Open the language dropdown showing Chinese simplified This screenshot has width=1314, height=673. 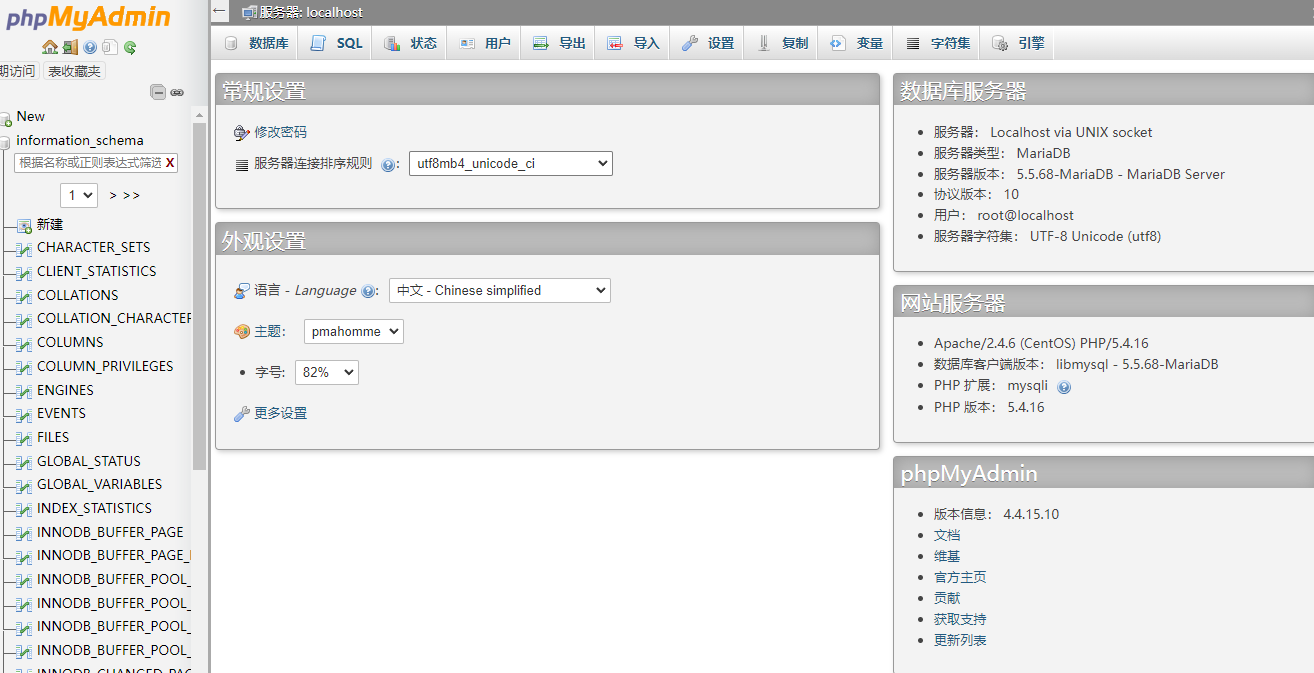pos(499,290)
